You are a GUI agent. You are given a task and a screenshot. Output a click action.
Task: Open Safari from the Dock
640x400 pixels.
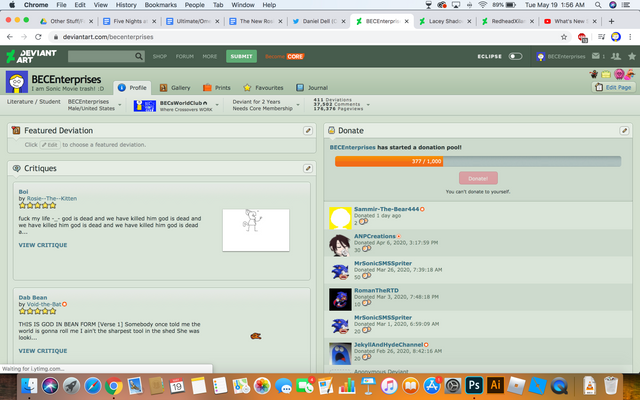(x=93, y=385)
